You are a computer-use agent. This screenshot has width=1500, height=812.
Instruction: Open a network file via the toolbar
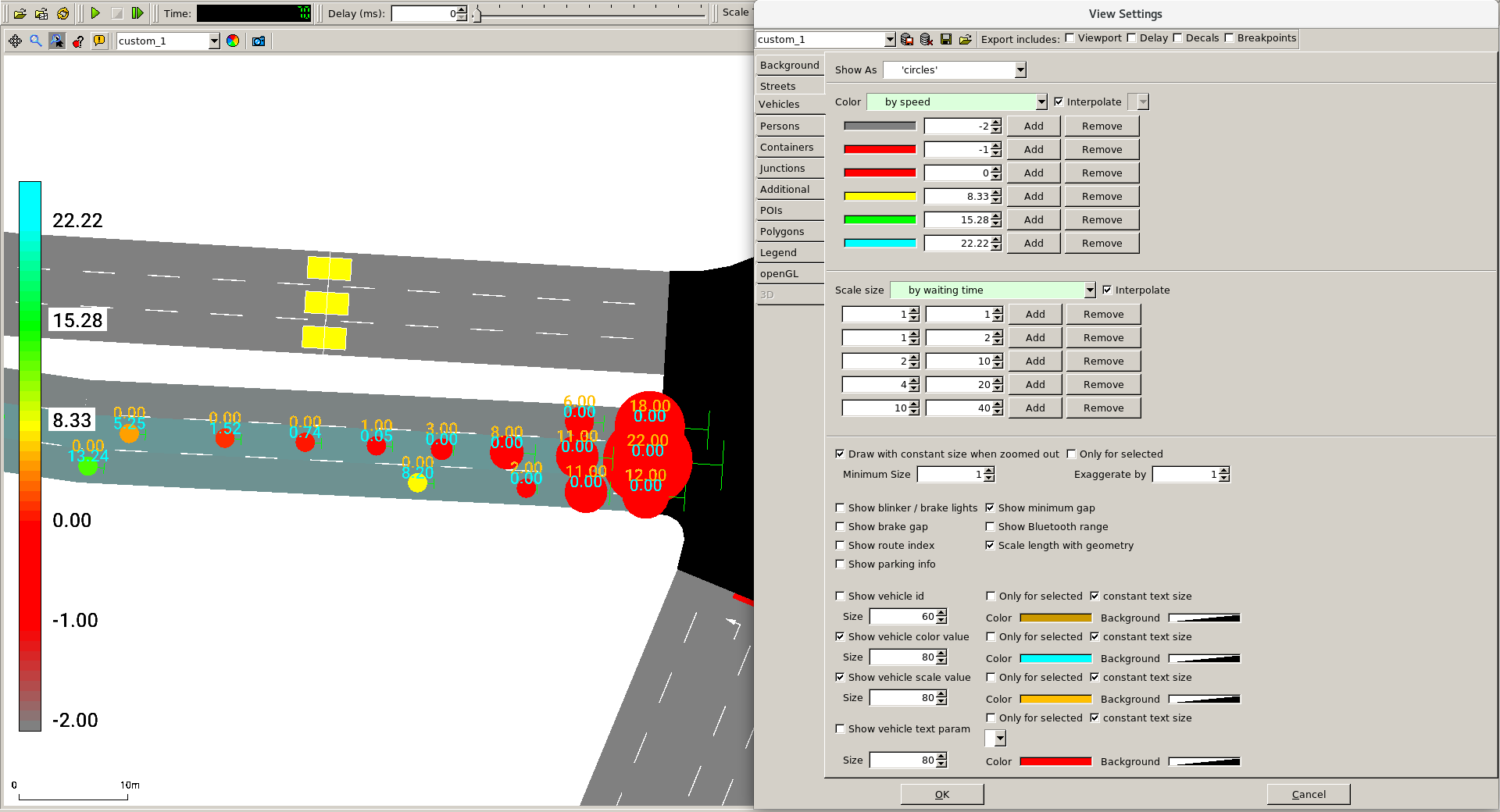coord(19,13)
